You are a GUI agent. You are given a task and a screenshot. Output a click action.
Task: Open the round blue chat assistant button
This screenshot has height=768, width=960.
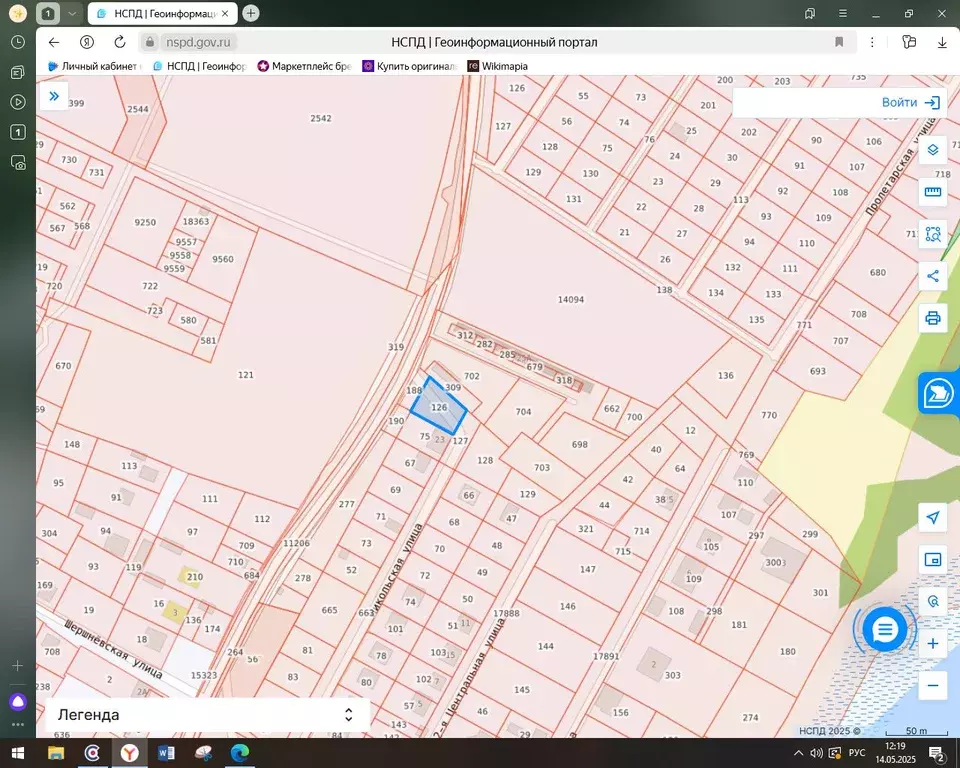coord(885,629)
